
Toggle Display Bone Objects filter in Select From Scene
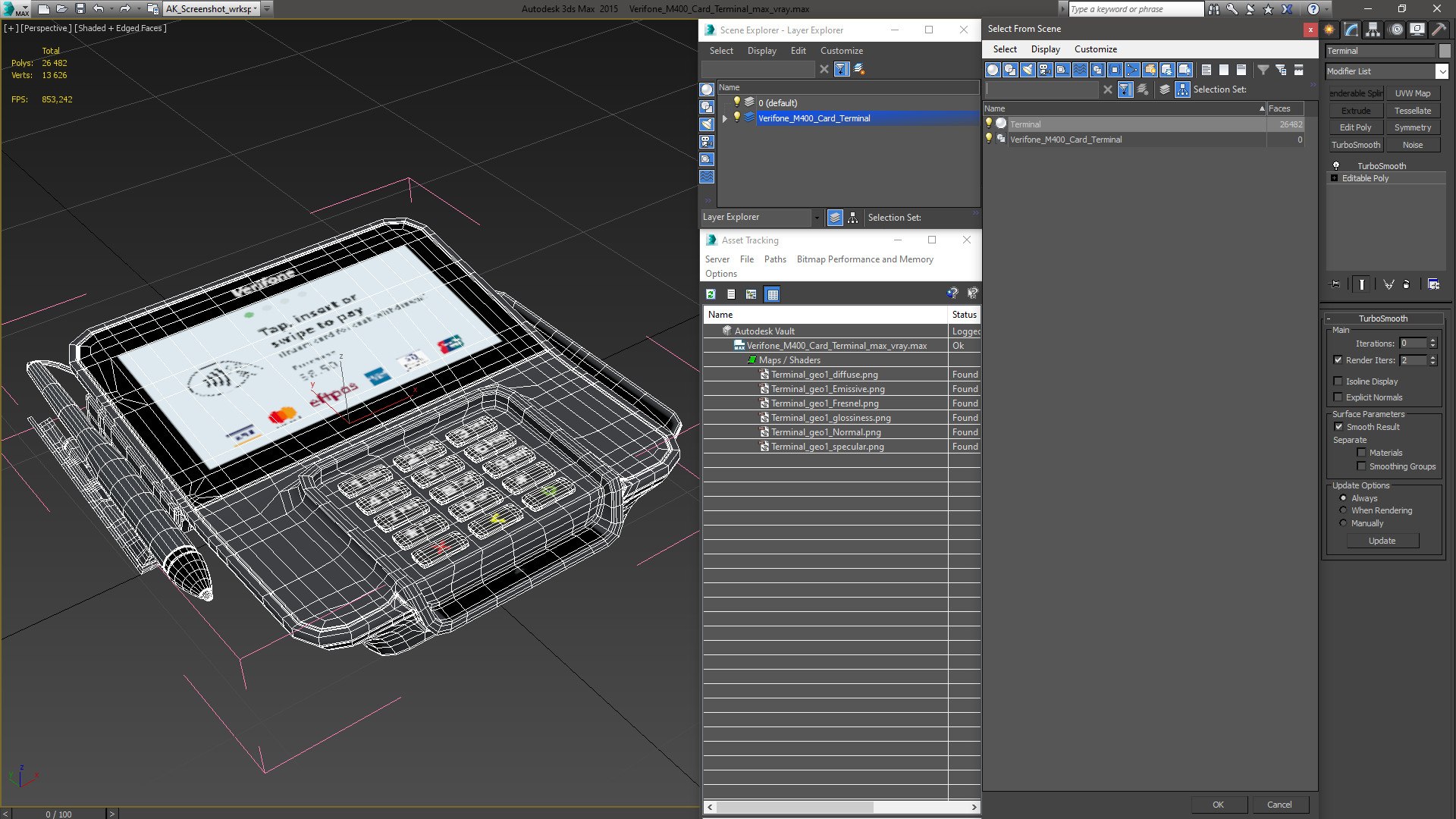click(x=1132, y=70)
